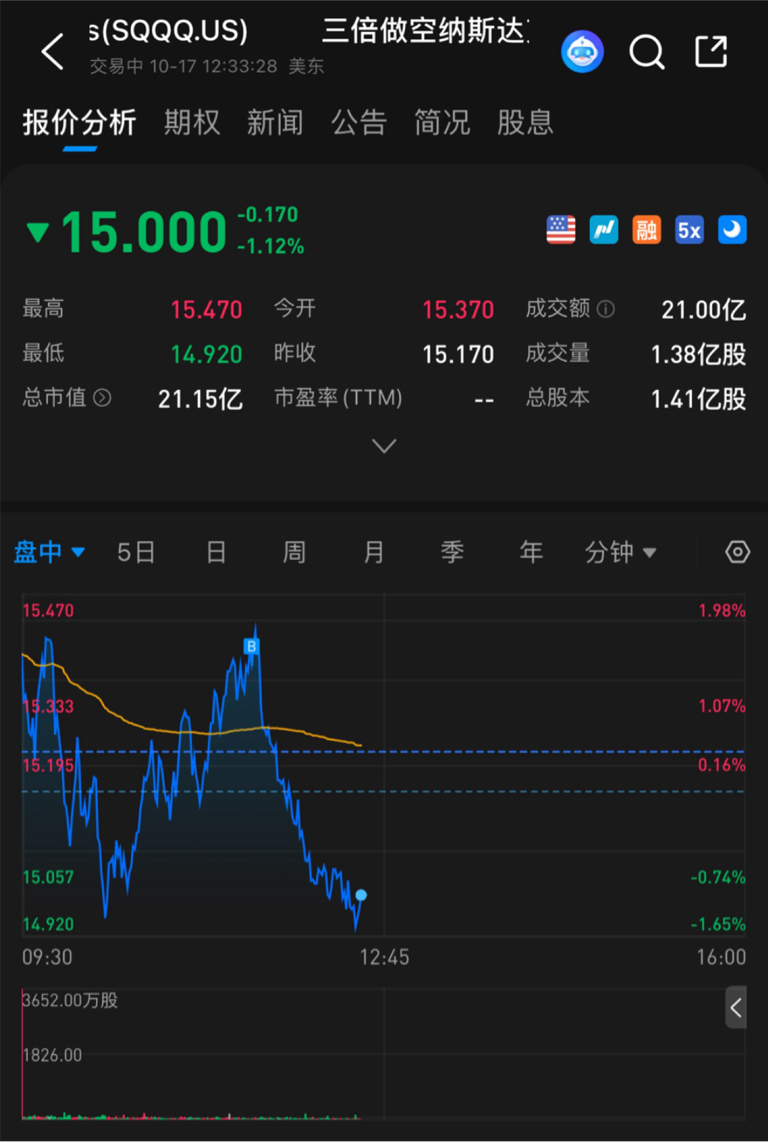Switch to the 新闻 tab
Image resolution: width=768 pixels, height=1142 pixels.
tap(275, 122)
